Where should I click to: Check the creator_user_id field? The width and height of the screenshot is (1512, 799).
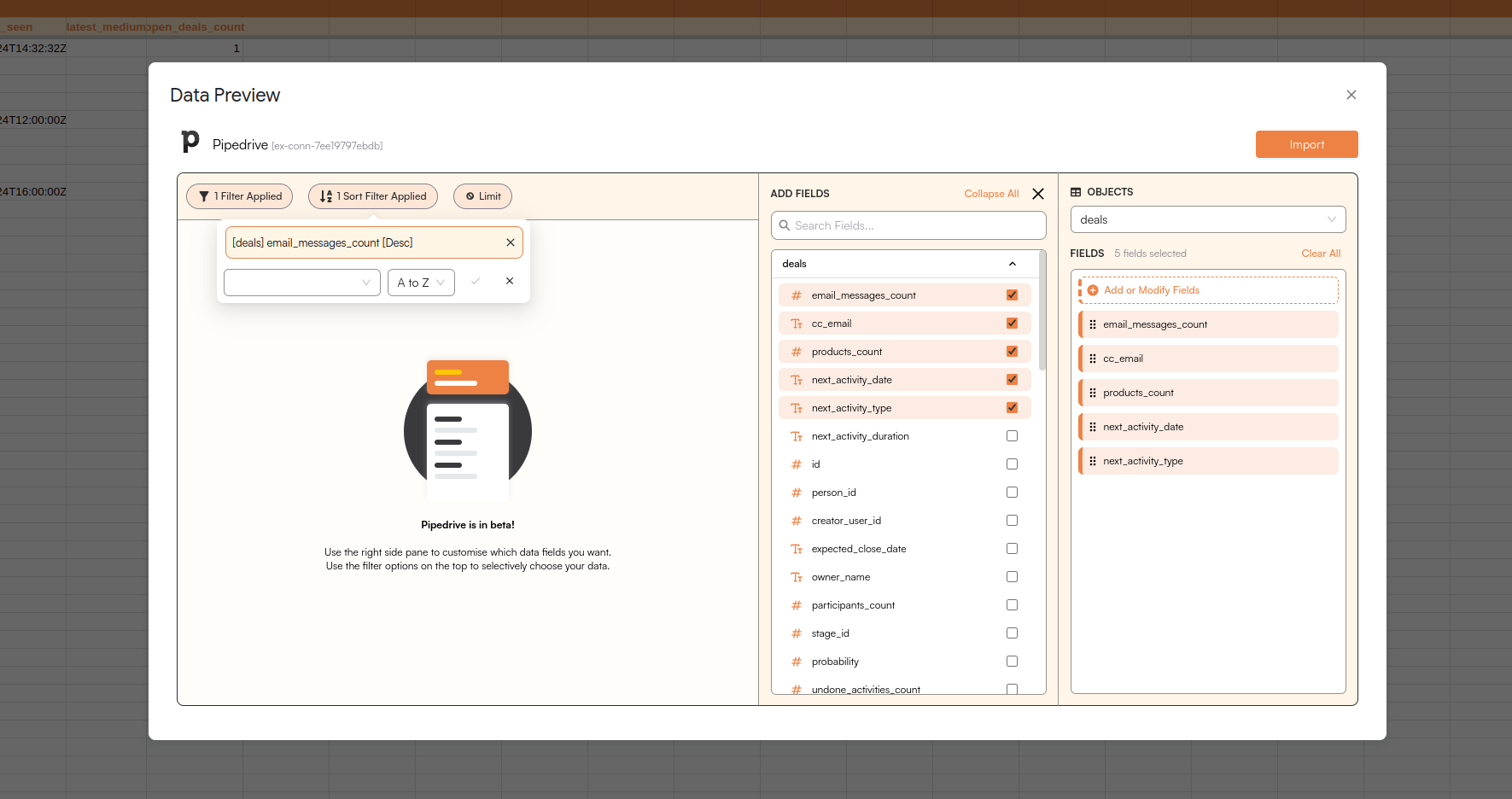[1012, 521]
